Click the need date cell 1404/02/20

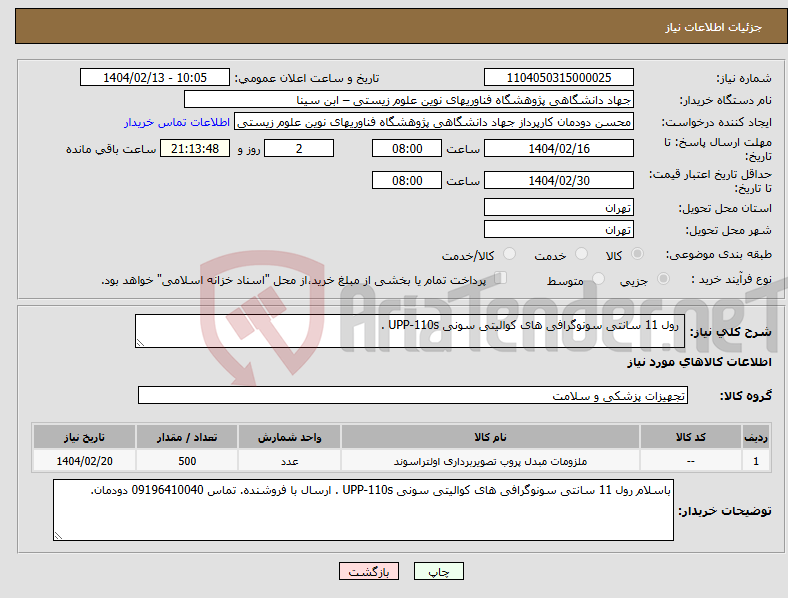(84, 461)
